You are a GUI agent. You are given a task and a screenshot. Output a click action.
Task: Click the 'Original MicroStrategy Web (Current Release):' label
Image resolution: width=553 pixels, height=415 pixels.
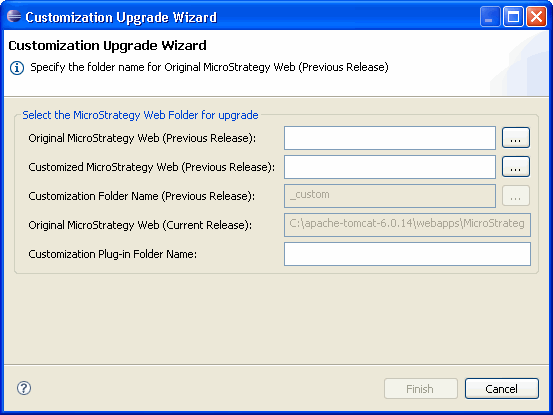(140, 225)
